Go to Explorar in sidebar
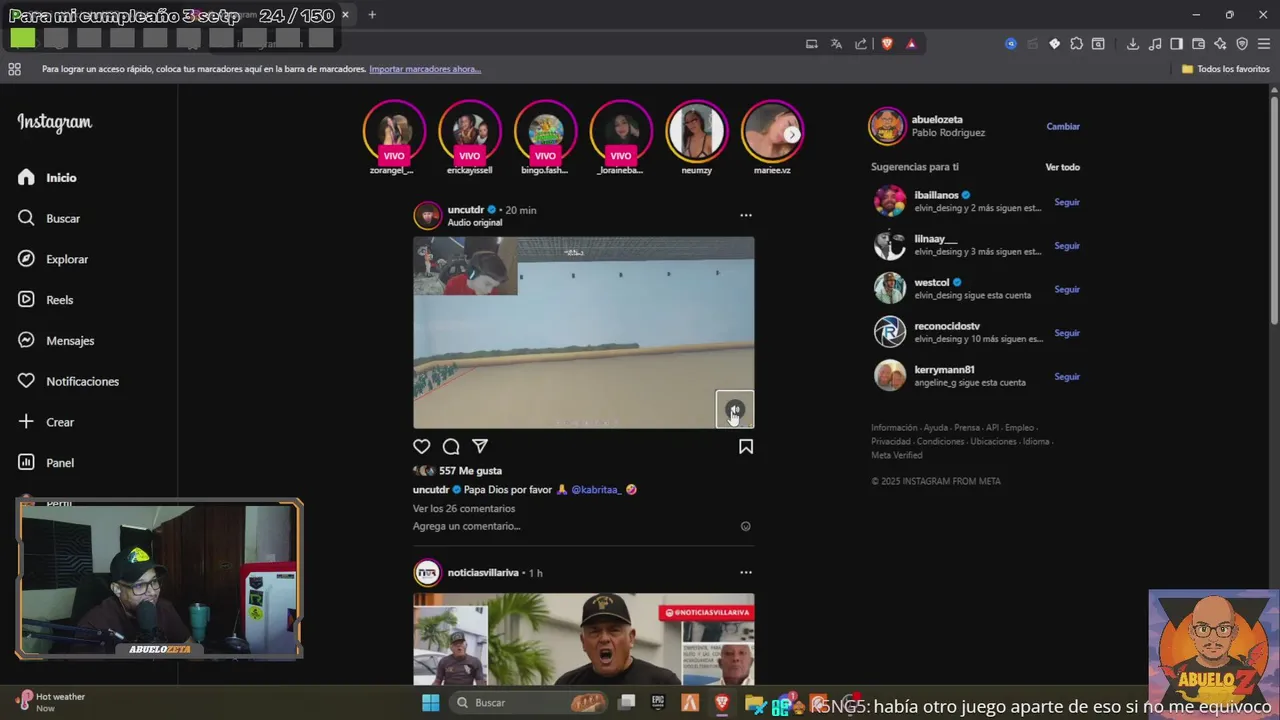 tap(53, 259)
